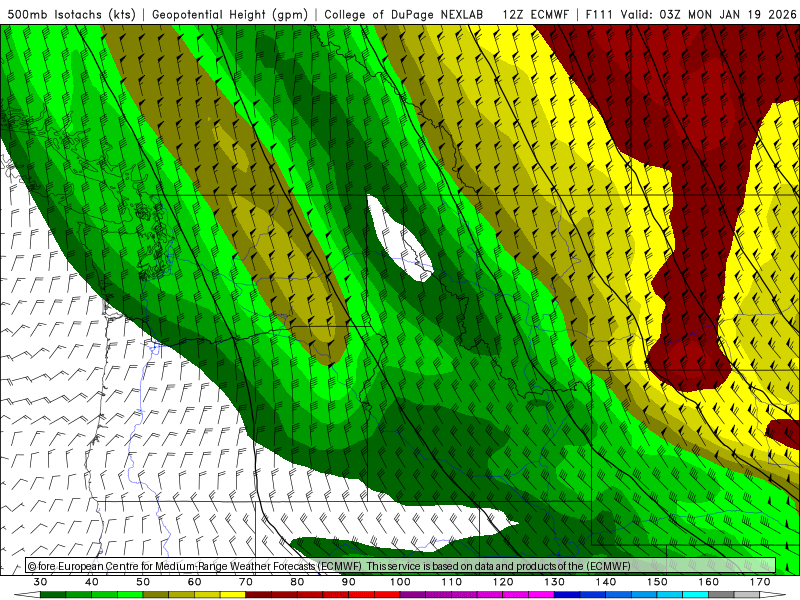Click the 90 label on the color scale
This screenshot has width=800, height=600.
click(x=348, y=582)
